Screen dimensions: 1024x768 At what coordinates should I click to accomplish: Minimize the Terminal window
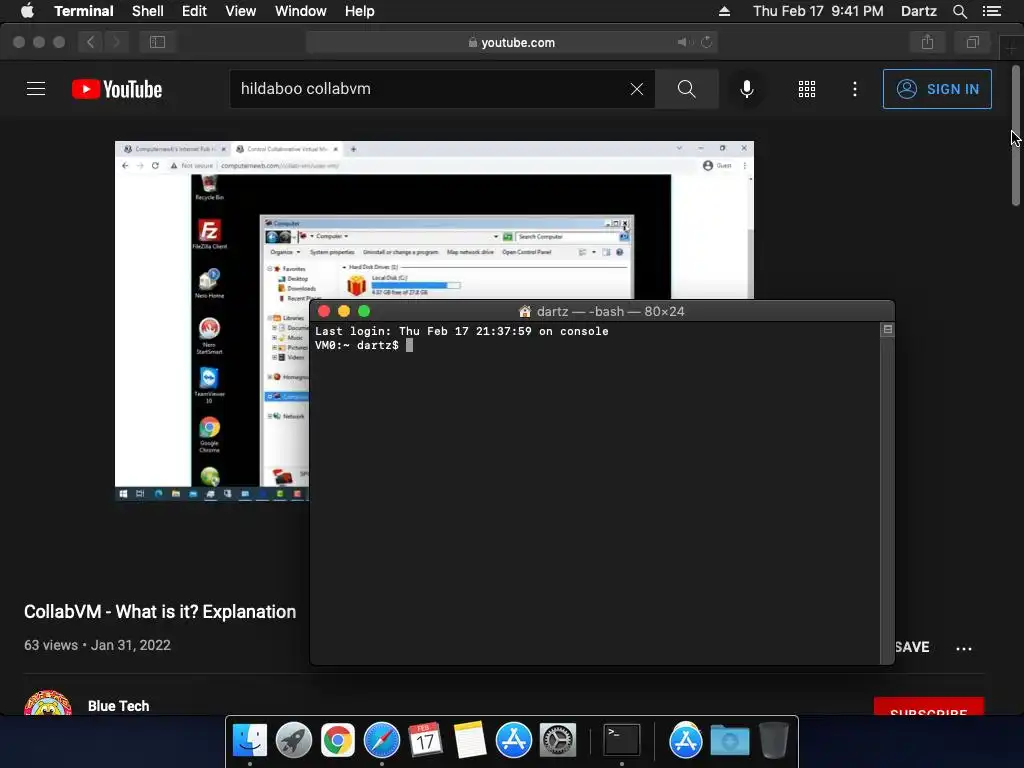(x=344, y=312)
